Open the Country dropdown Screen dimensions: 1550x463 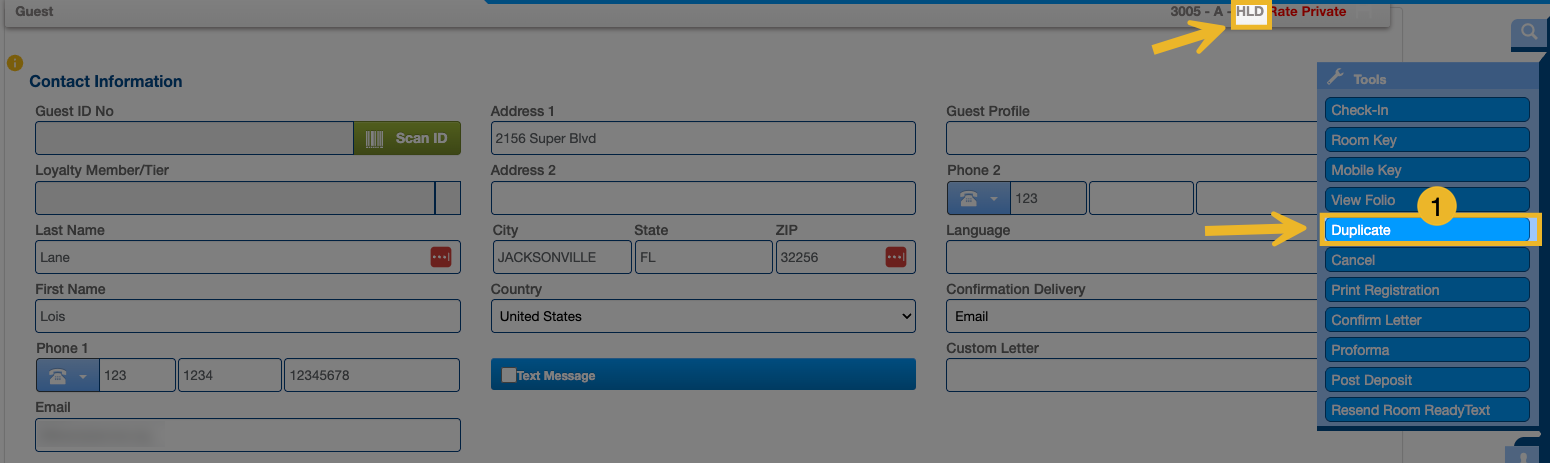click(703, 316)
